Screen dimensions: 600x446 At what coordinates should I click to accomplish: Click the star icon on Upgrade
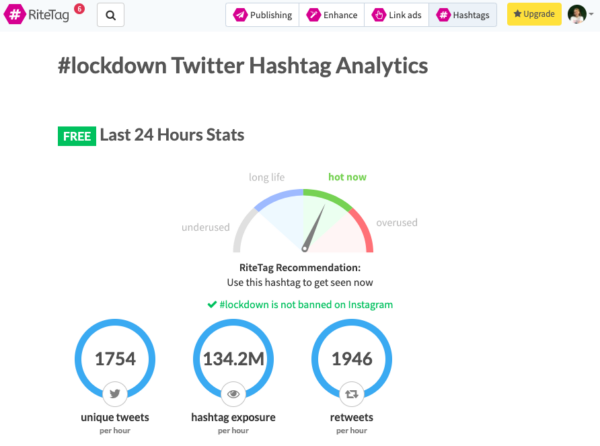[517, 14]
